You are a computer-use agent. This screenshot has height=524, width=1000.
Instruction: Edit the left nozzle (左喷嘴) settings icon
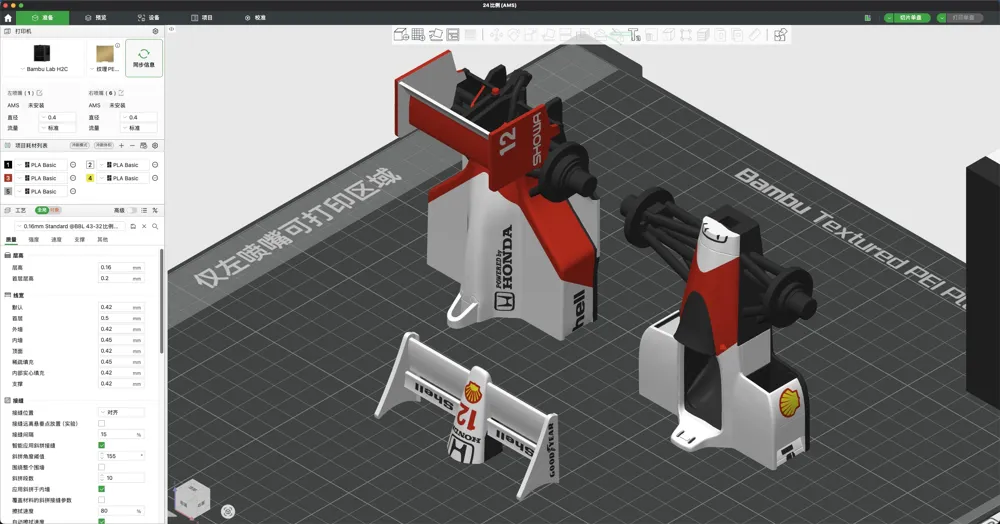pos(40,93)
